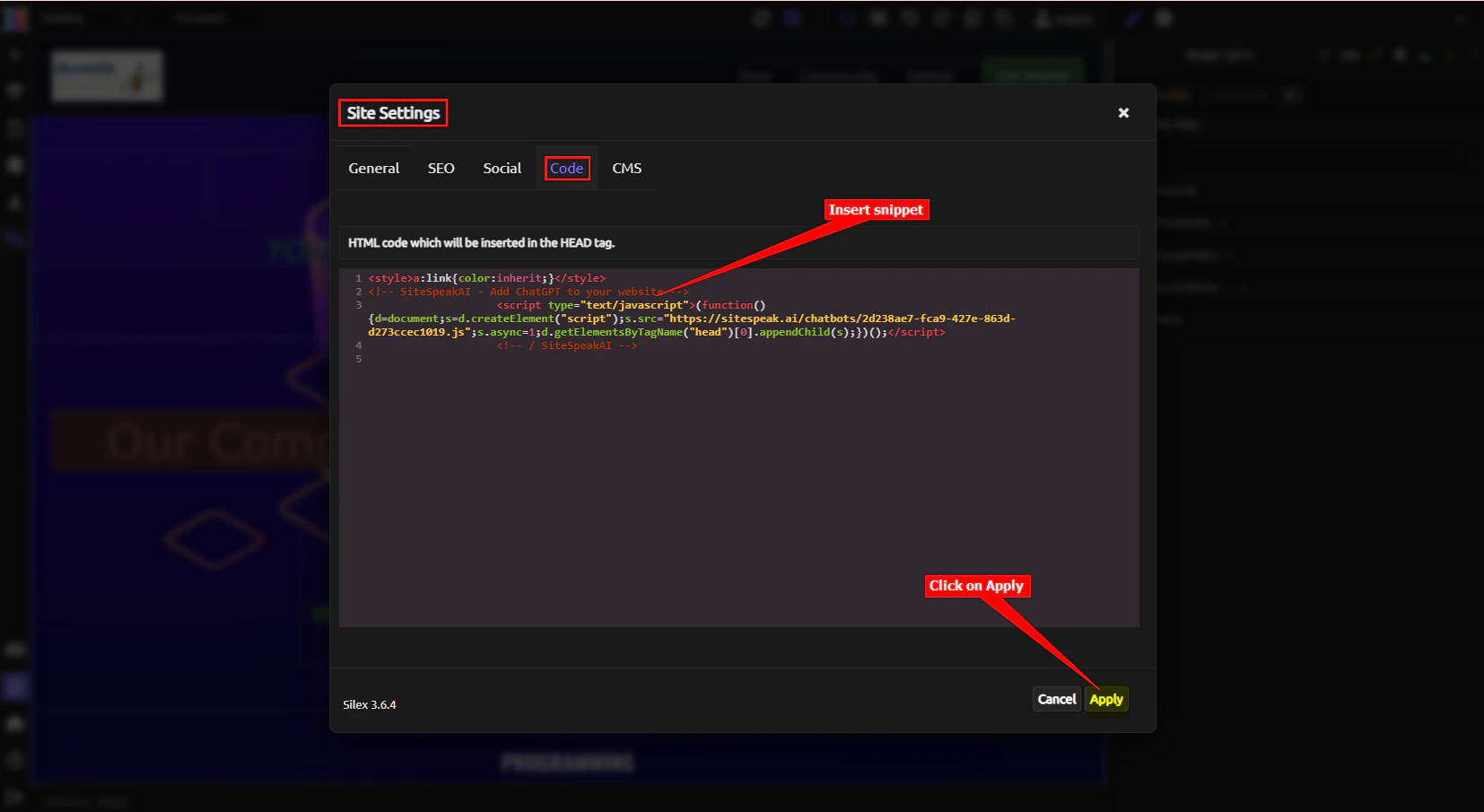The image size is (1484, 812).
Task: Click the highlighted purple icon in left sidebar
Action: tap(14, 686)
